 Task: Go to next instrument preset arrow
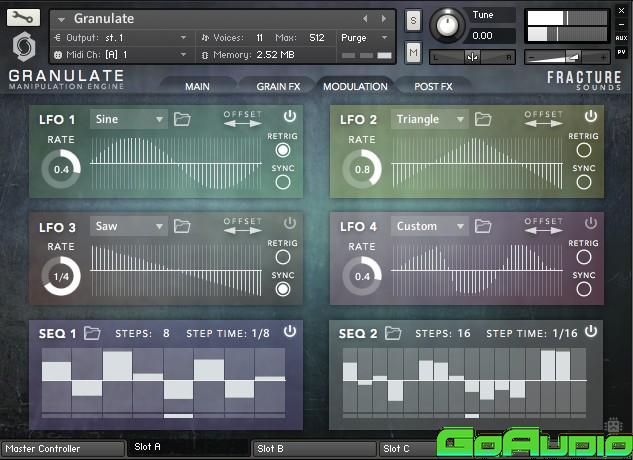(x=384, y=19)
